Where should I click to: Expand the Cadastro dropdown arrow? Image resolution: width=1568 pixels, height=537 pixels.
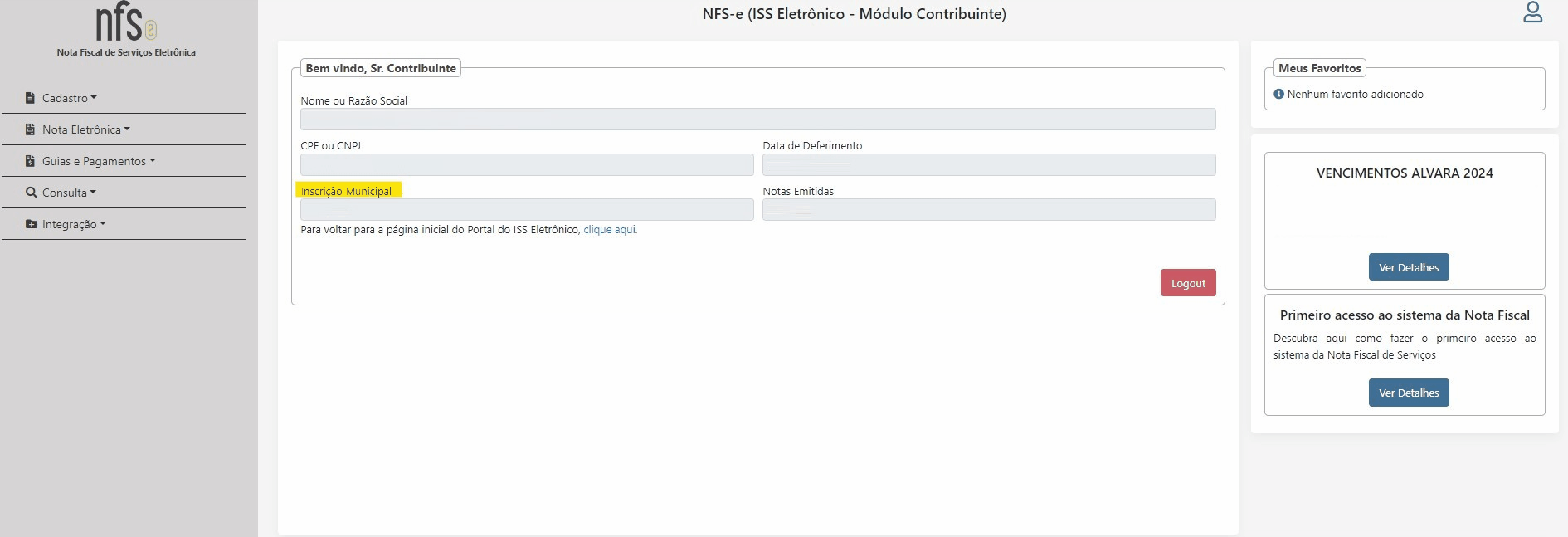click(x=94, y=98)
